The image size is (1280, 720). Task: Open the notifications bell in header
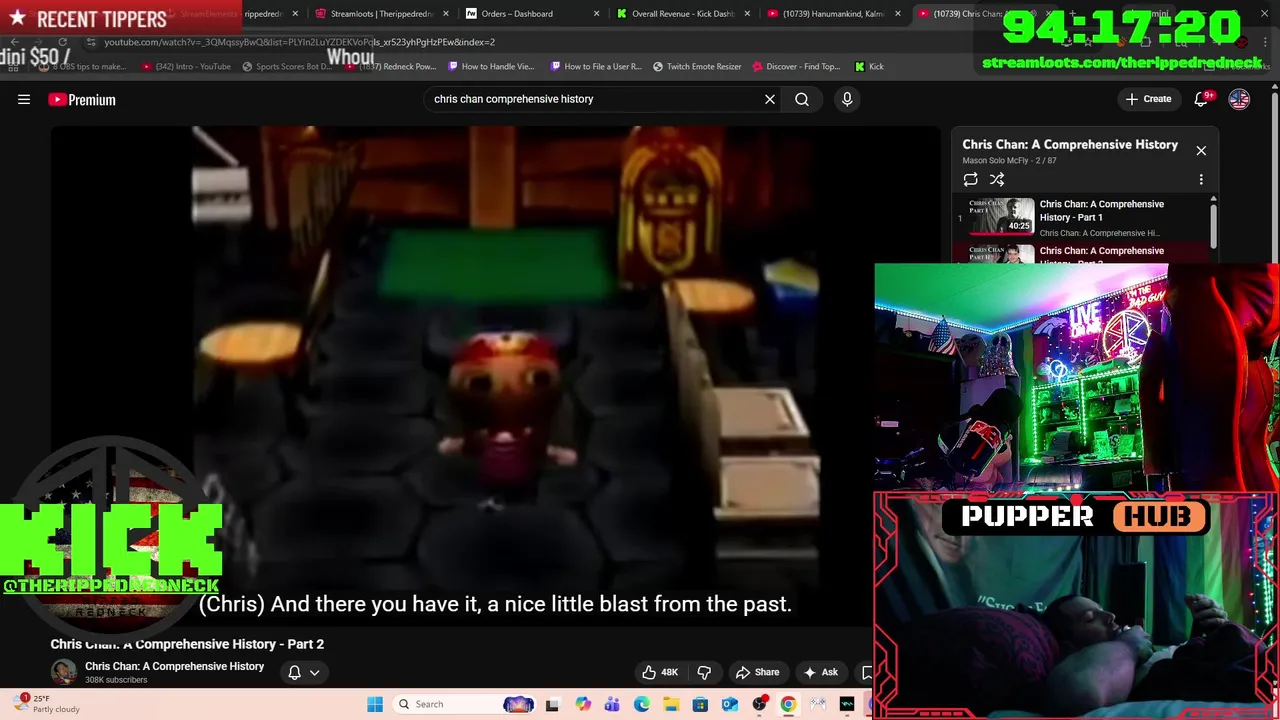(1202, 99)
